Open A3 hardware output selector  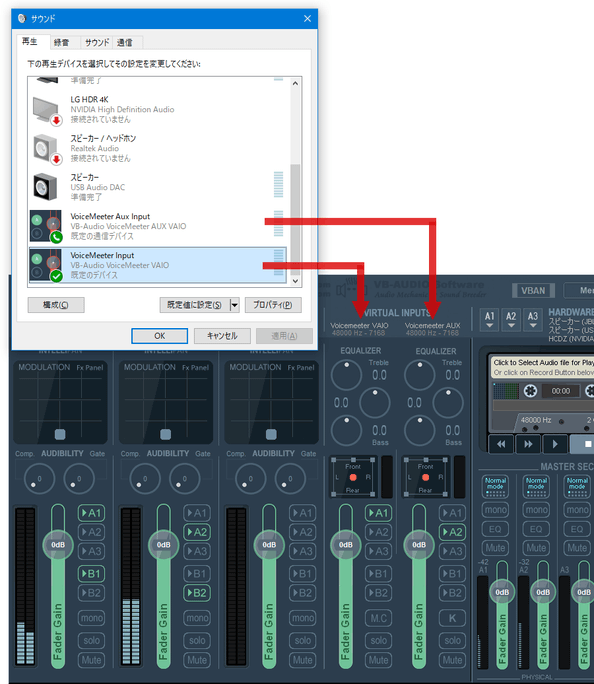(533, 320)
